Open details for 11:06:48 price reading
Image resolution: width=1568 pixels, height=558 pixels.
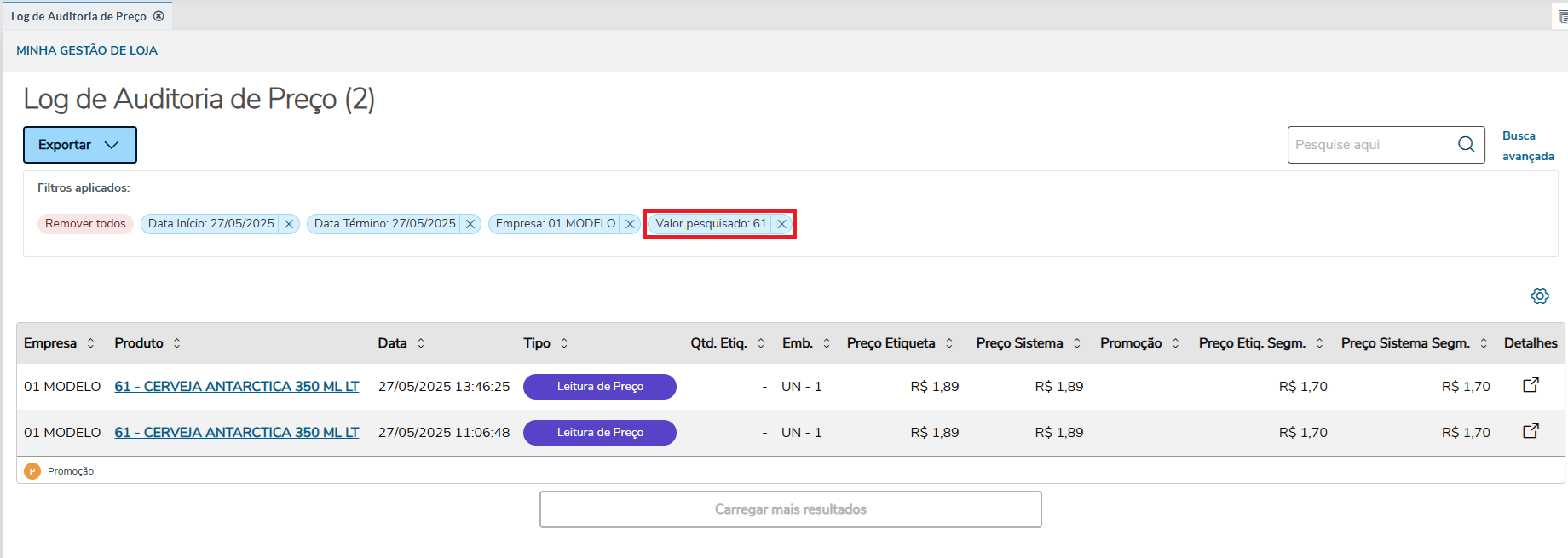pos(1531,431)
